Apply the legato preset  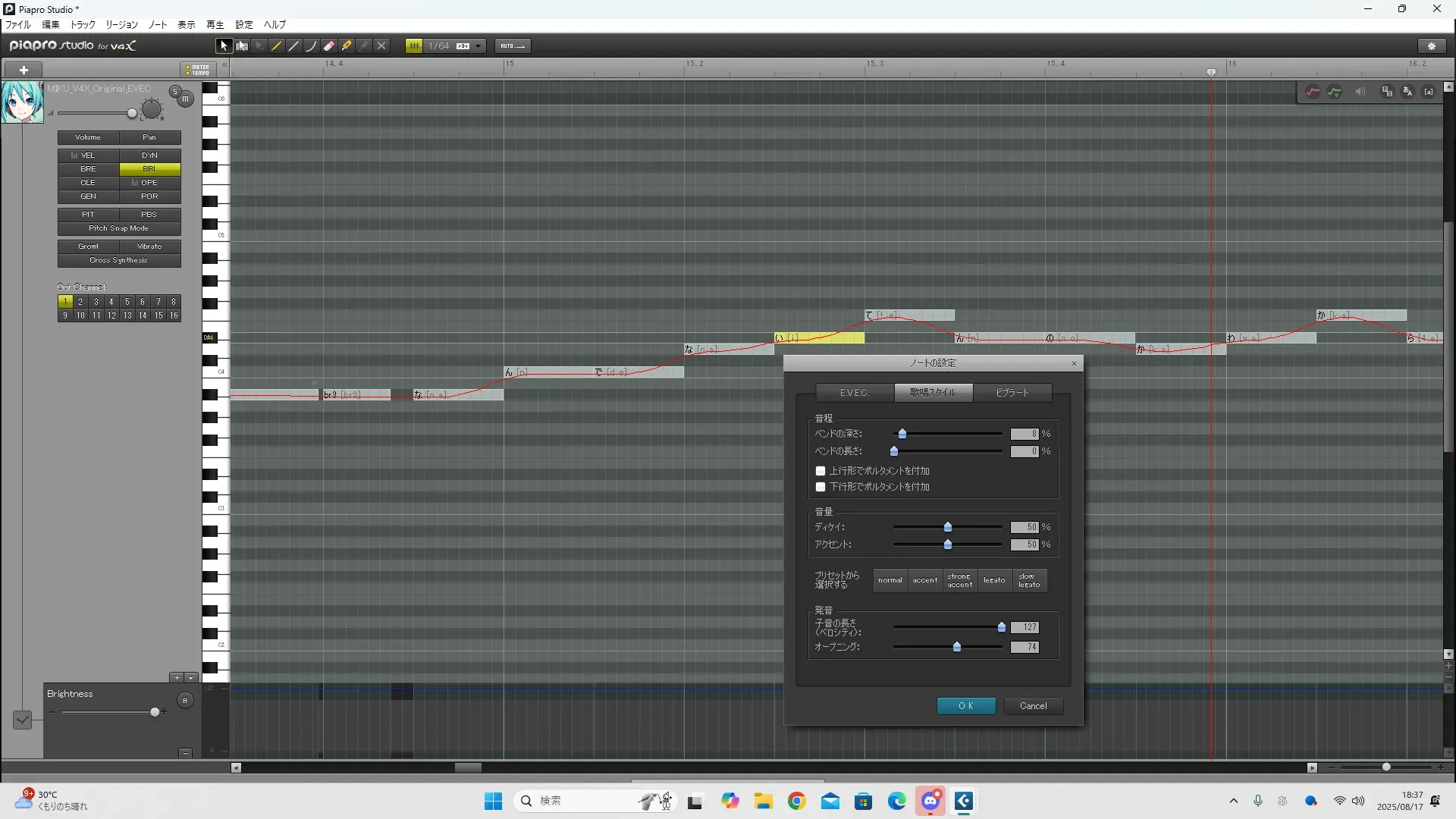click(x=994, y=580)
